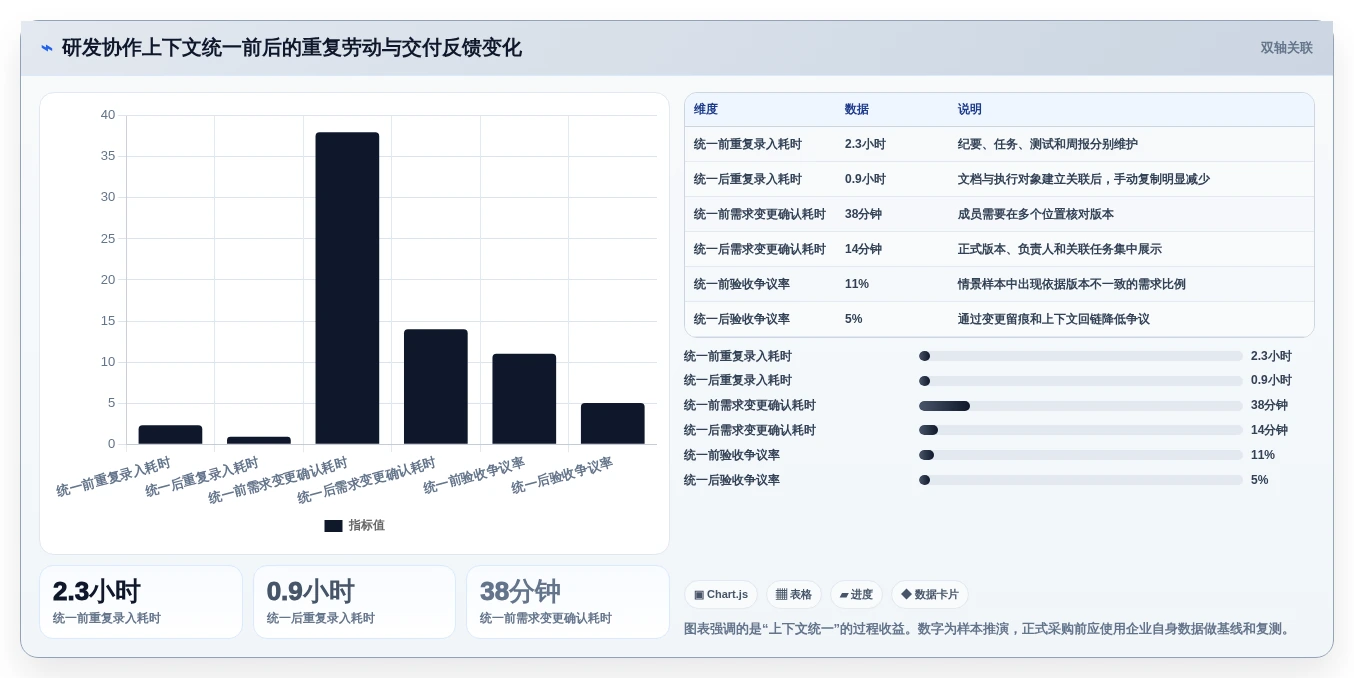1354x678 pixels.
Task: Click the lightning icon beside the title
Action: (47, 48)
